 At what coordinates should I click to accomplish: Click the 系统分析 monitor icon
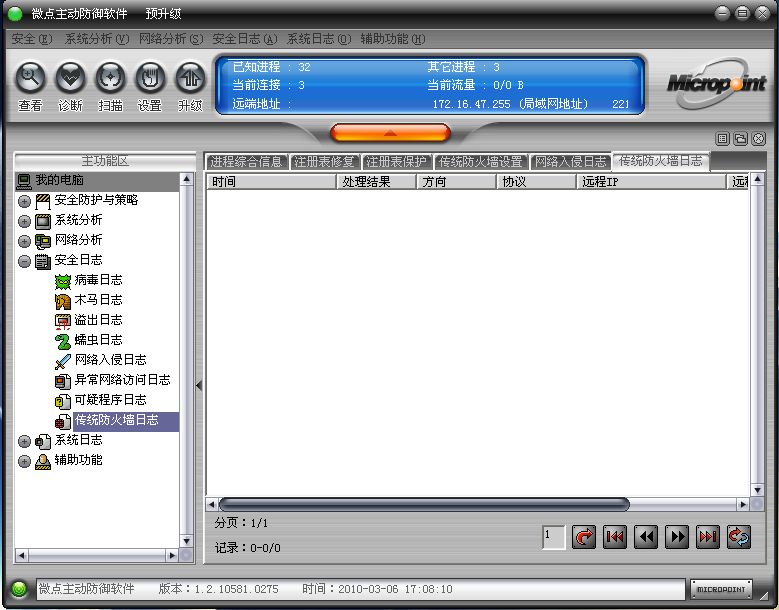43,221
